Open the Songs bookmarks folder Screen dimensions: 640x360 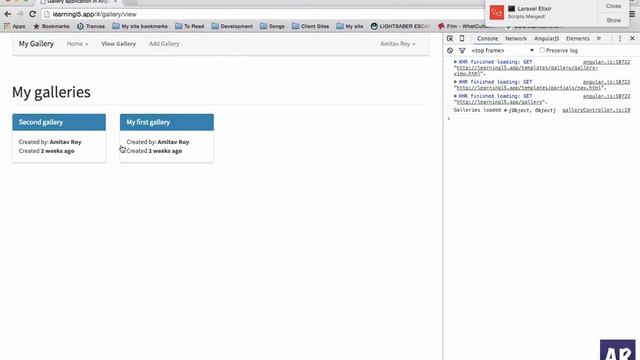click(x=272, y=26)
